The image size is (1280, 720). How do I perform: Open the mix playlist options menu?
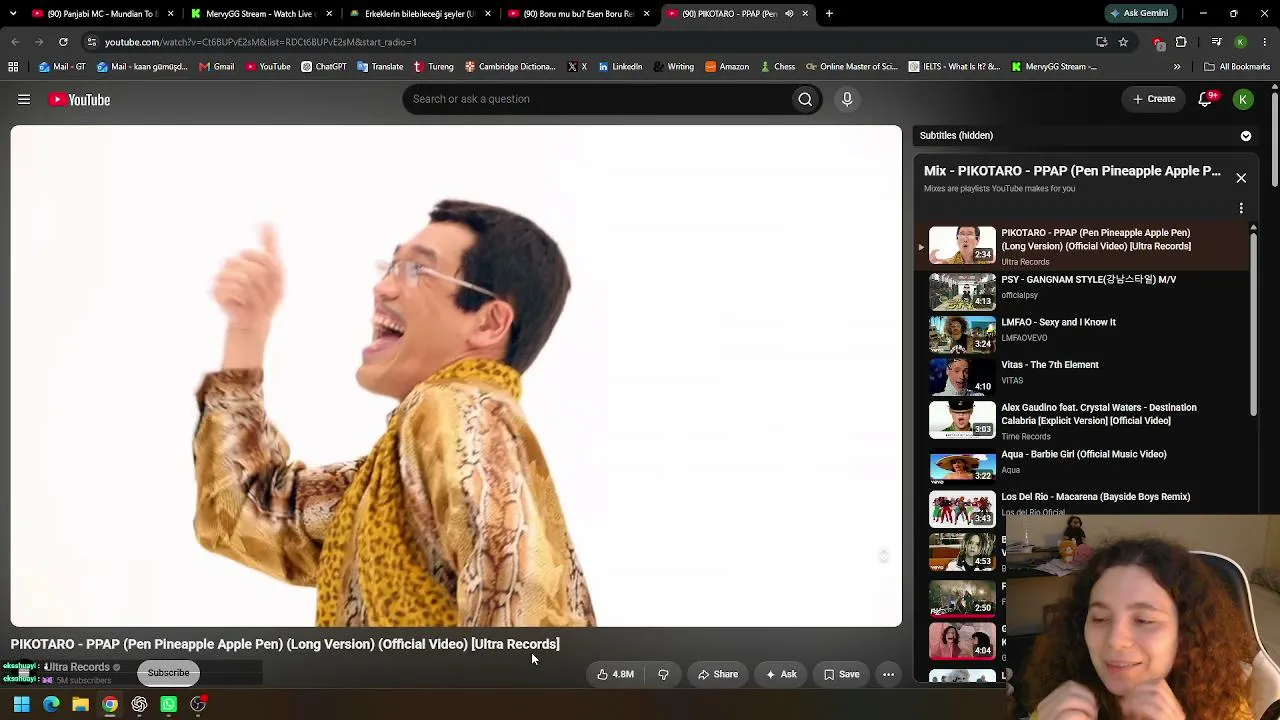point(1241,208)
